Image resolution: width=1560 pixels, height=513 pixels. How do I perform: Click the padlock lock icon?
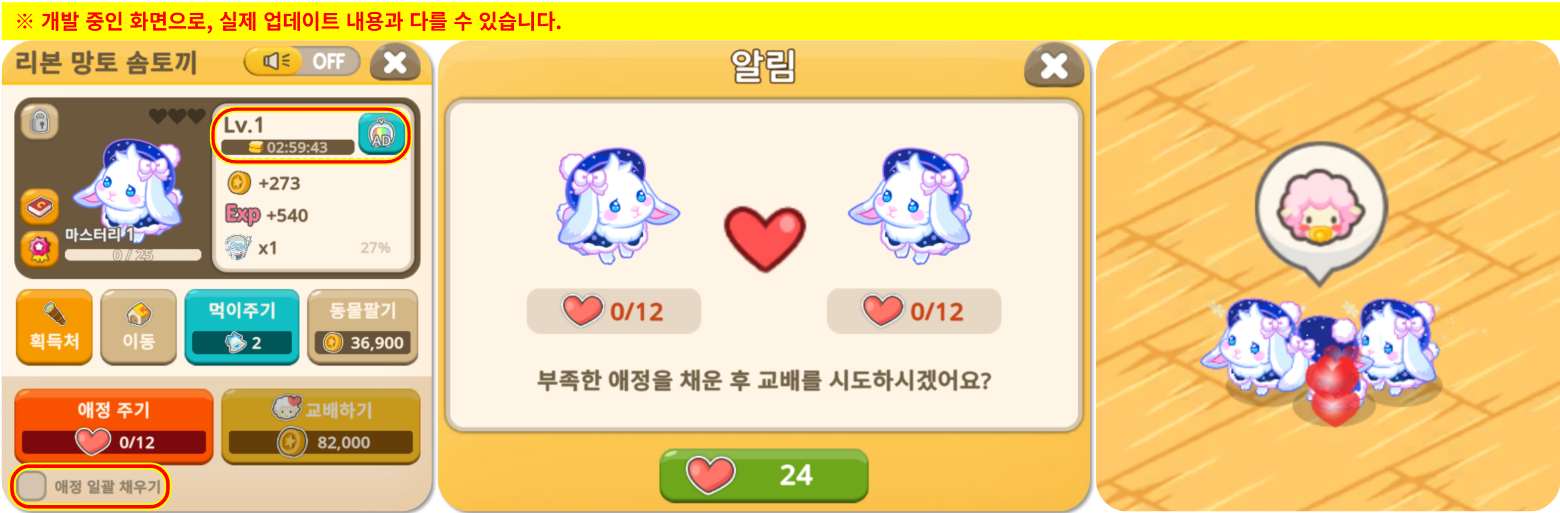[x=40, y=122]
